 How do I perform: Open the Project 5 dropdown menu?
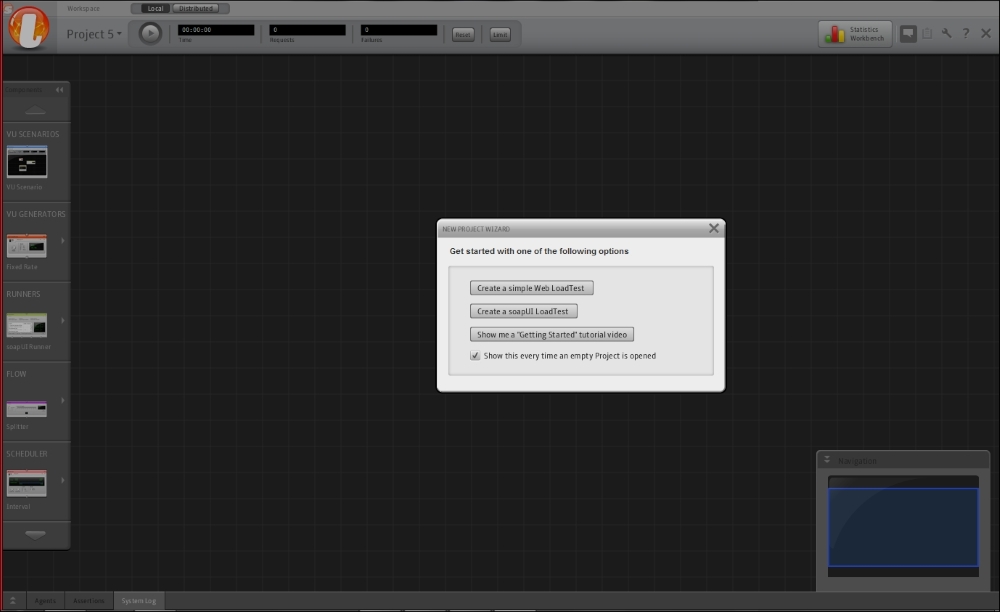(x=94, y=34)
